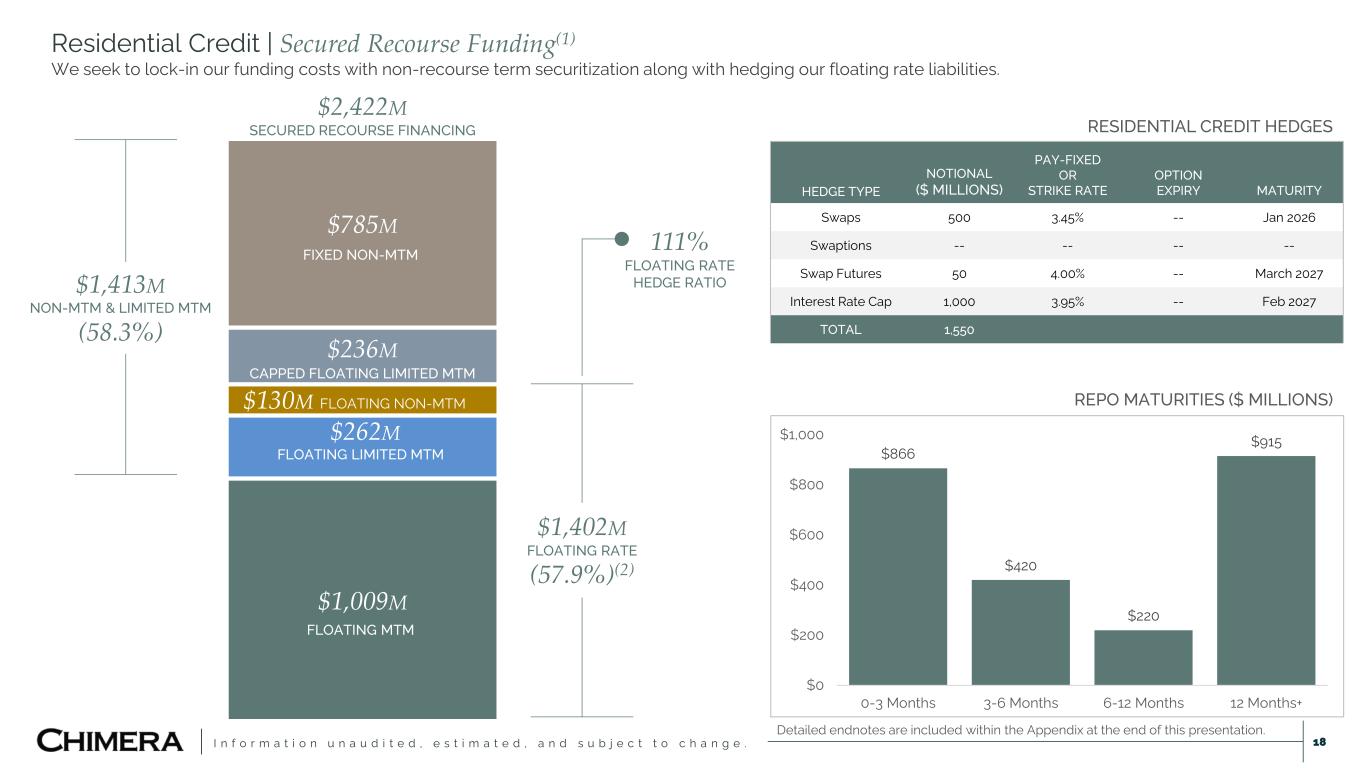Select the $785M Fixed Non-MTM block

click(362, 234)
